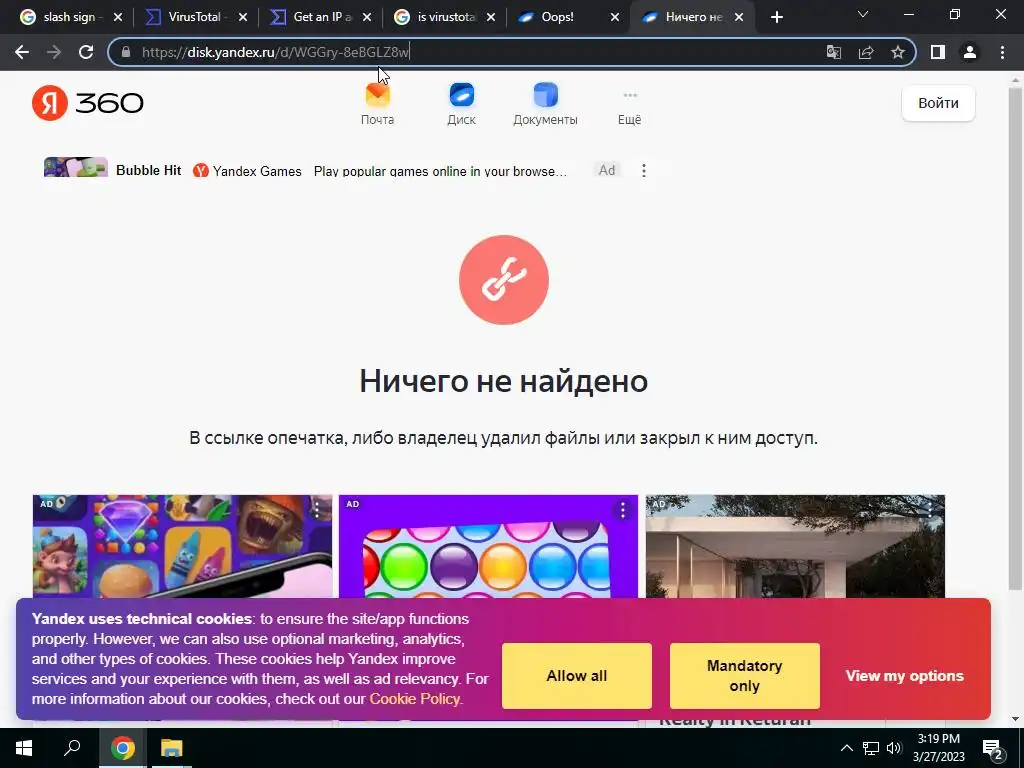Open the notifications action center
1024x768 pixels.
click(993, 750)
